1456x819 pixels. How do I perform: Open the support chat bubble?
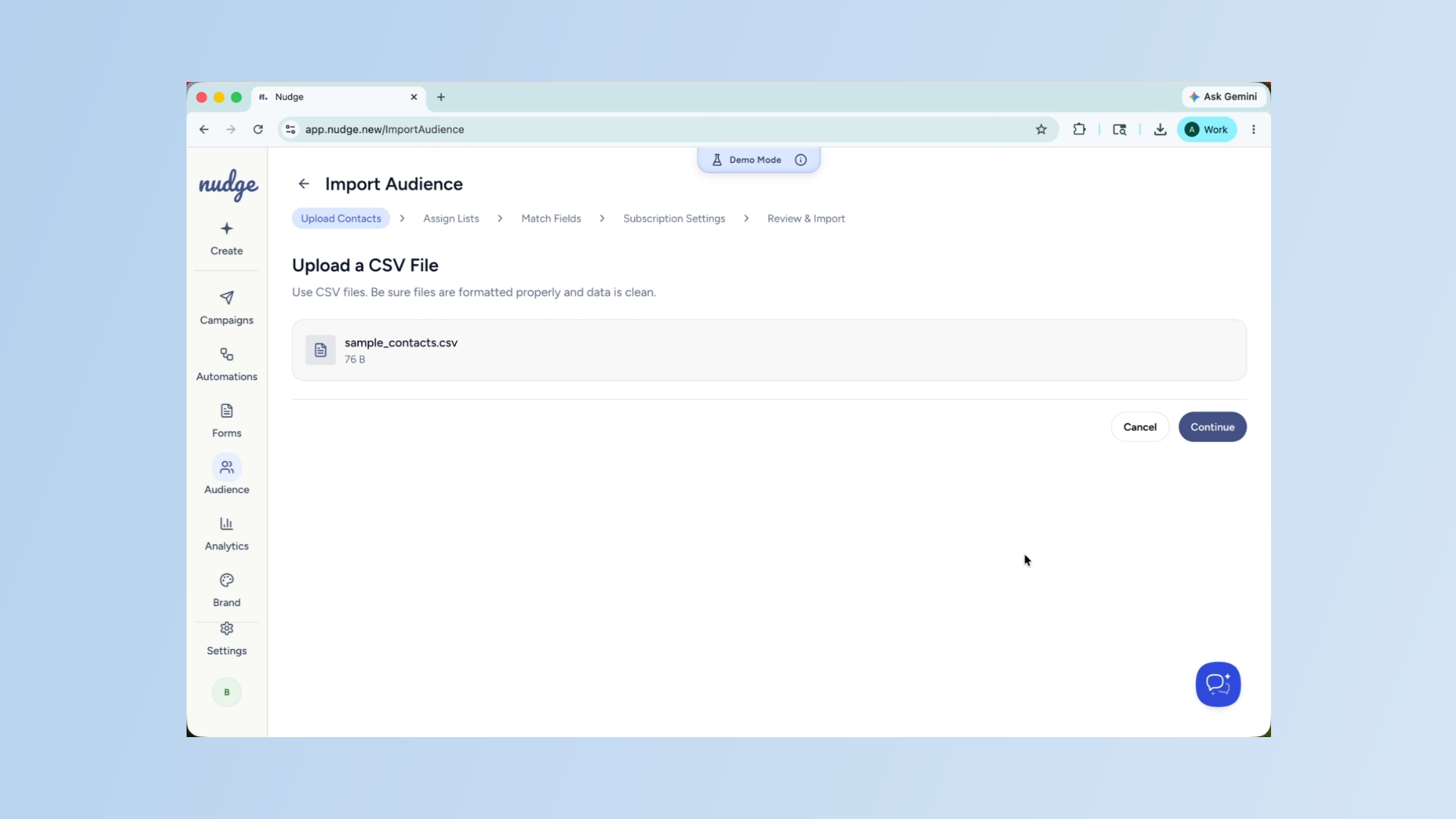click(1218, 684)
